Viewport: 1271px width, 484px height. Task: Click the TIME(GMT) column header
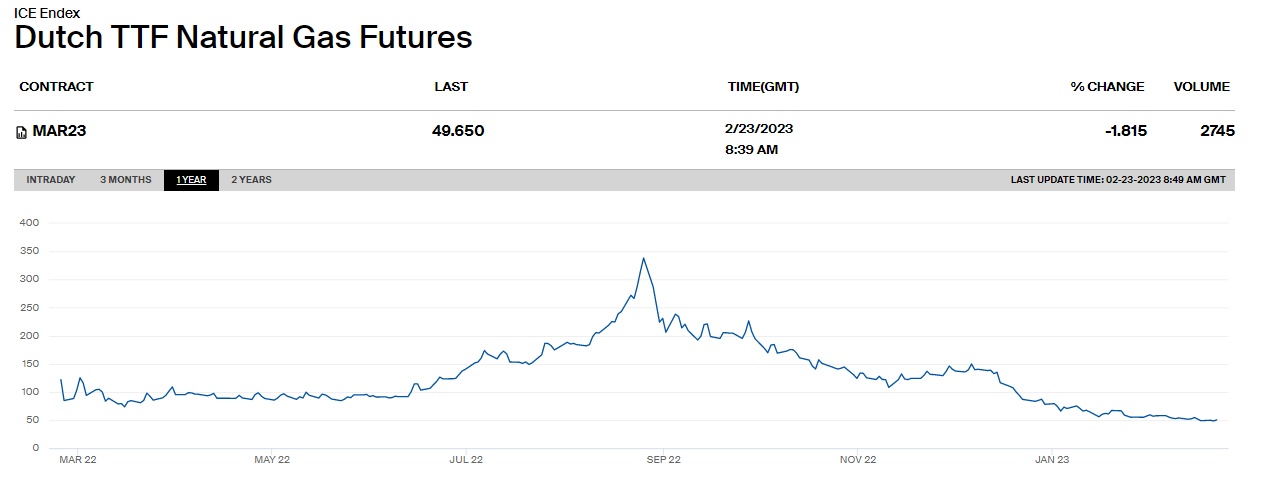click(763, 87)
